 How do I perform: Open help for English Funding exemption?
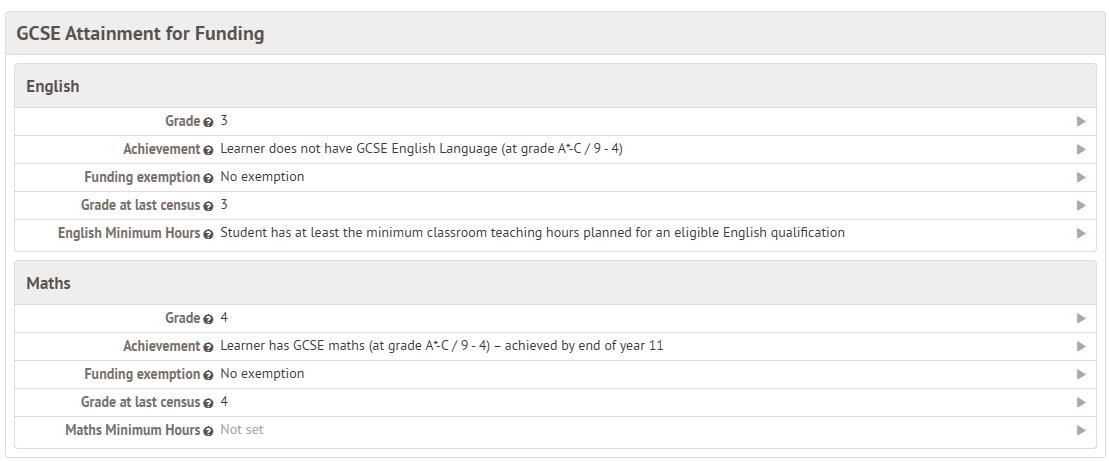208,178
